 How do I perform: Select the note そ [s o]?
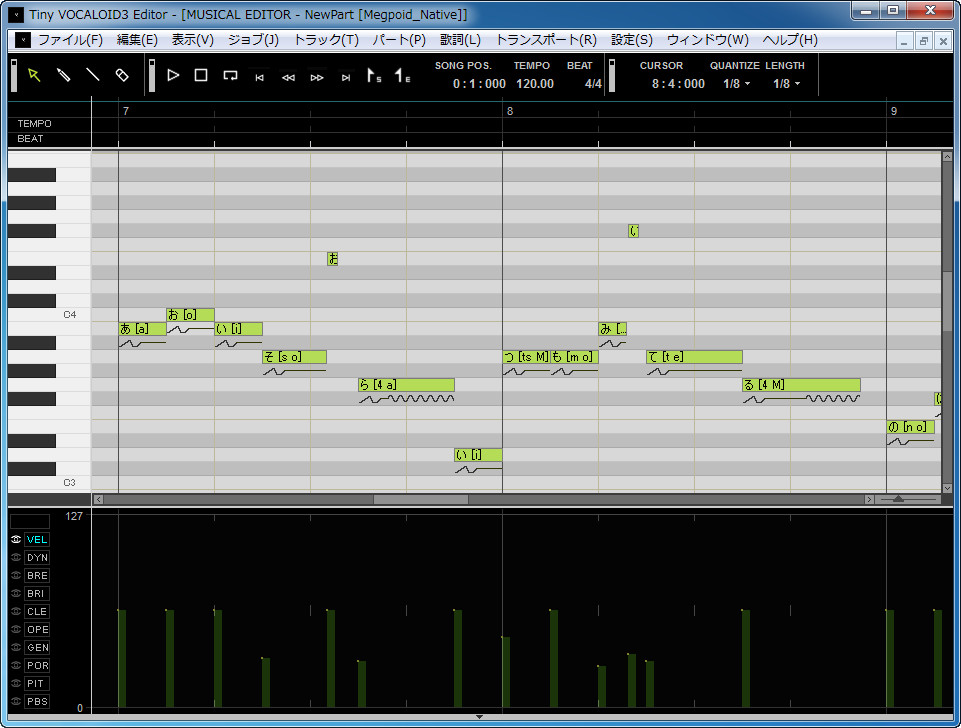(294, 357)
